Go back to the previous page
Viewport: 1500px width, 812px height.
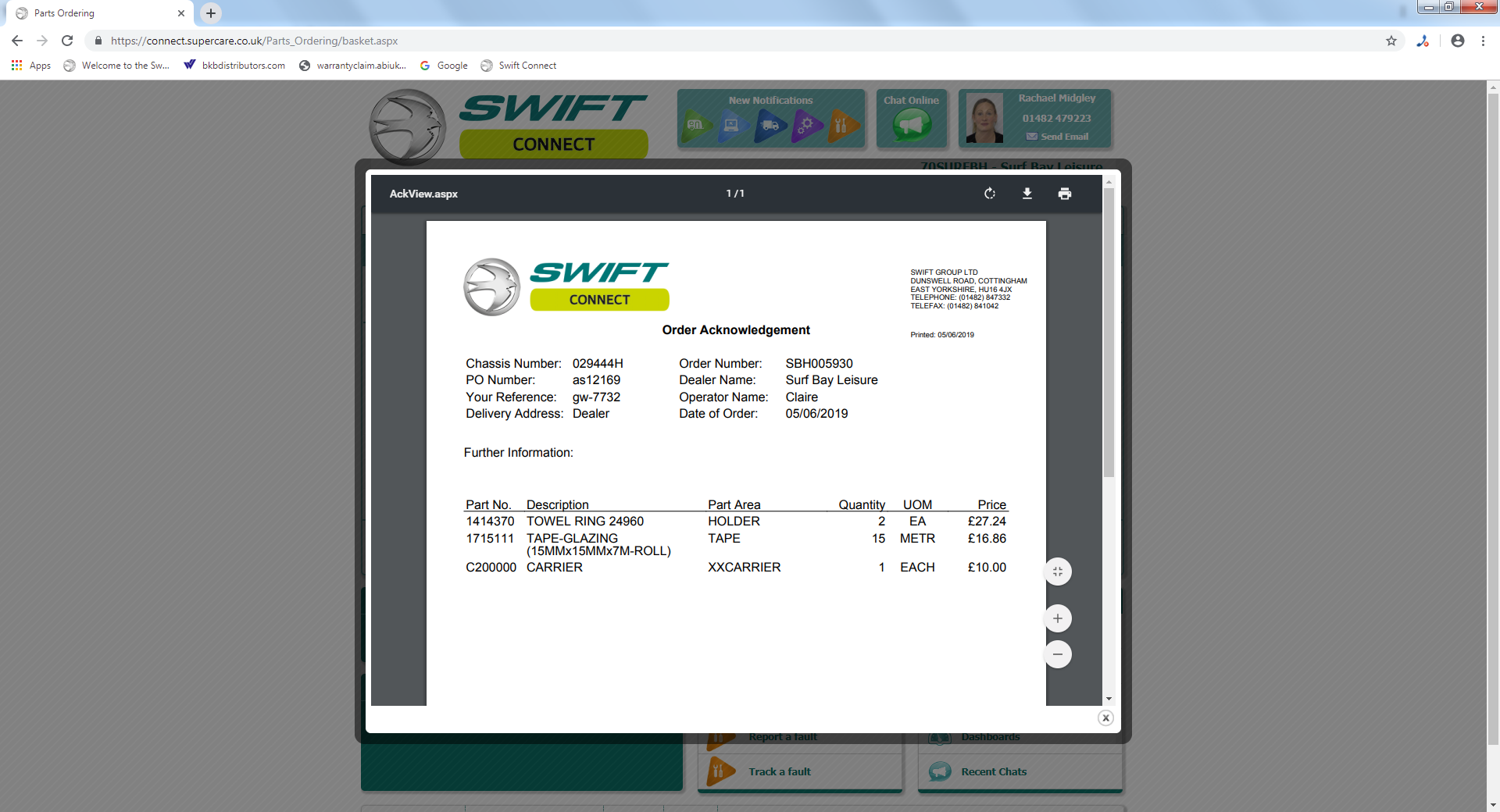pyautogui.click(x=17, y=41)
